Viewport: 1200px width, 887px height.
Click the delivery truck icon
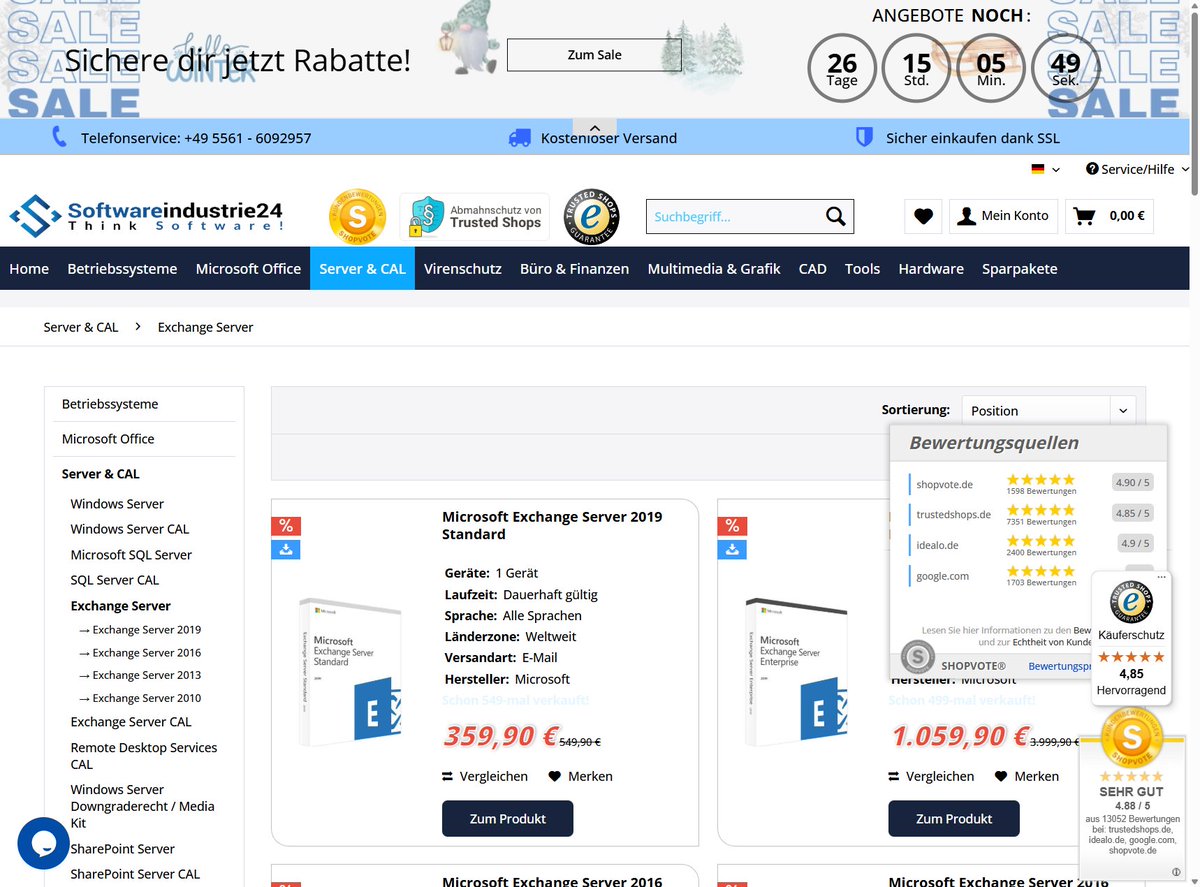(519, 138)
